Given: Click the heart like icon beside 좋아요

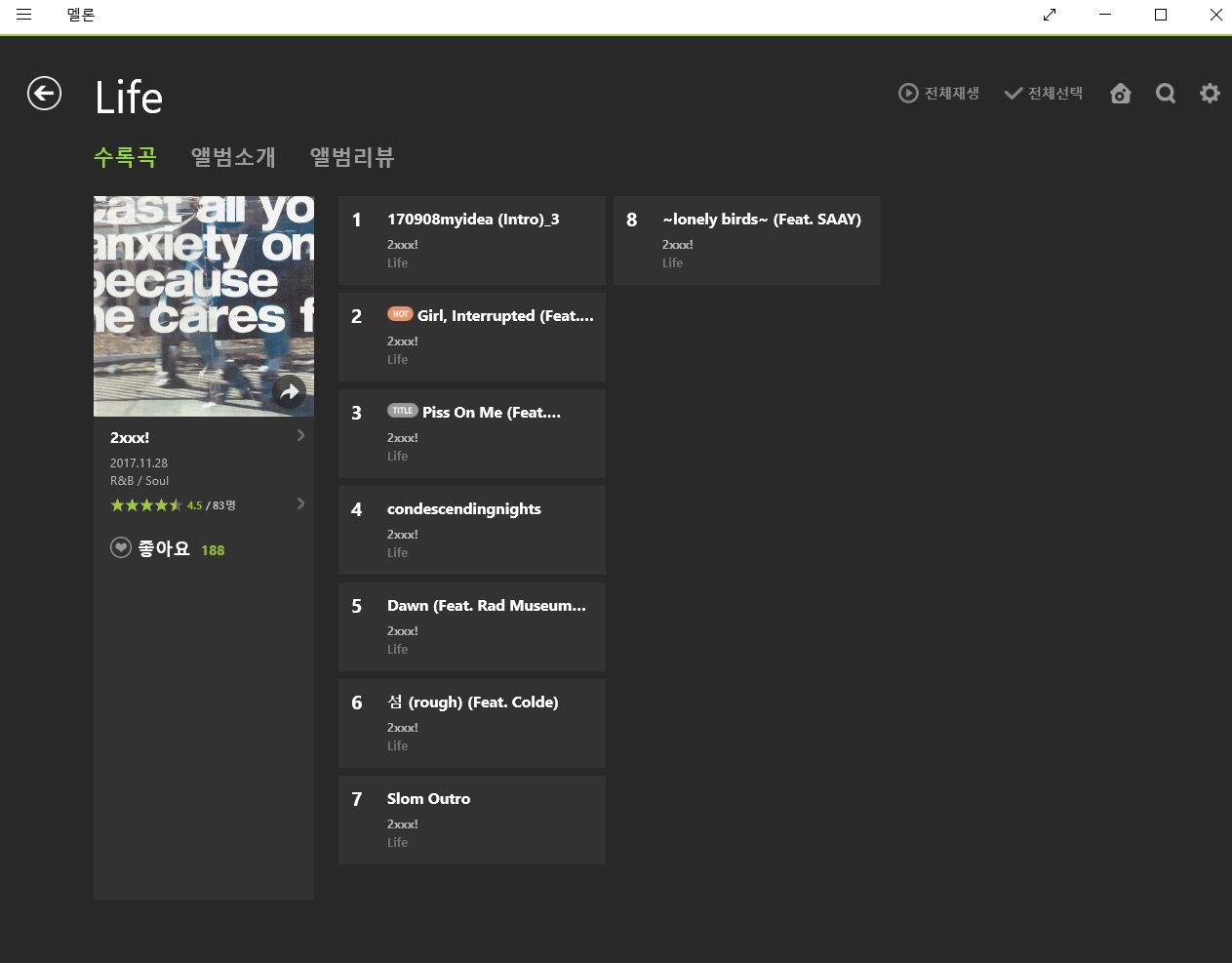Looking at the screenshot, I should (121, 548).
